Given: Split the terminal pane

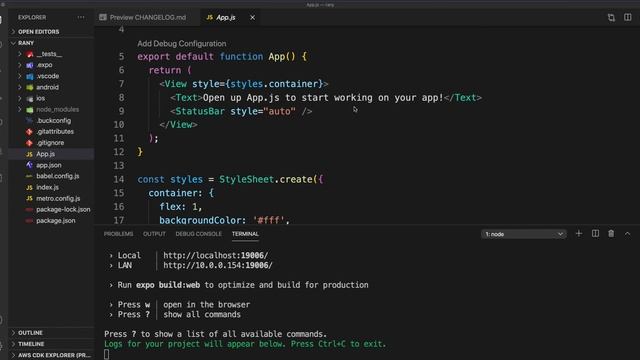Looking at the screenshot, I should pos(596,233).
